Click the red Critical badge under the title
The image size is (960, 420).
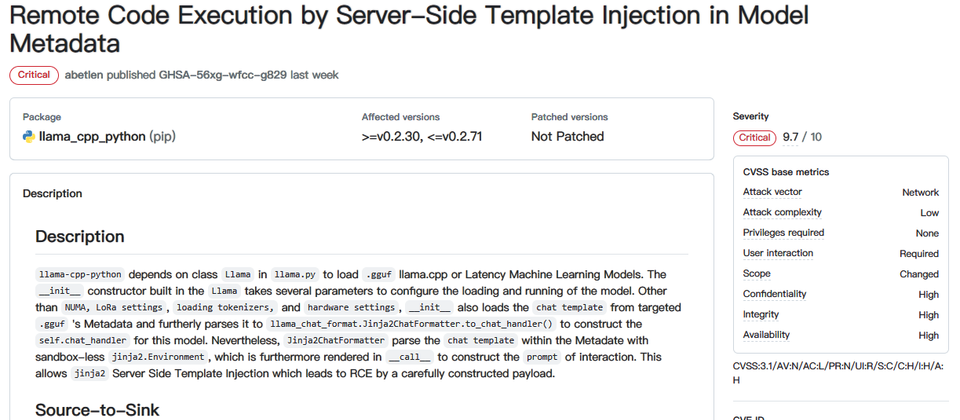pyautogui.click(x=34, y=75)
